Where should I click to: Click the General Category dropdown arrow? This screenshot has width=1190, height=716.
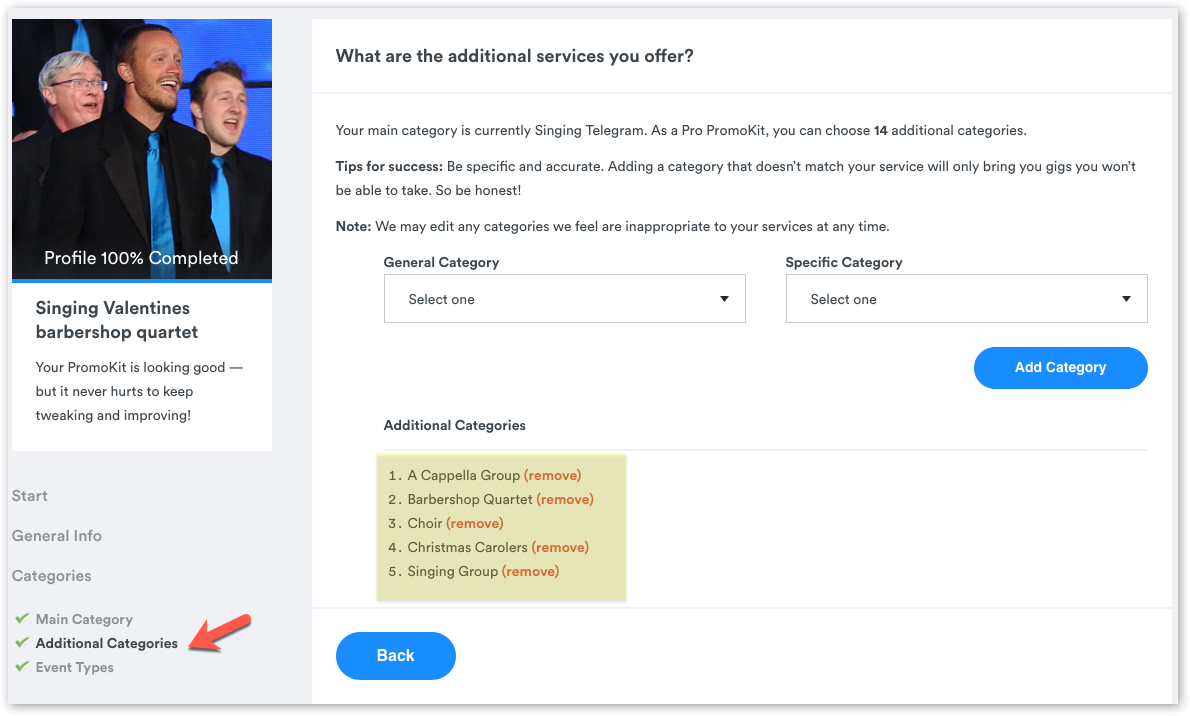(724, 299)
